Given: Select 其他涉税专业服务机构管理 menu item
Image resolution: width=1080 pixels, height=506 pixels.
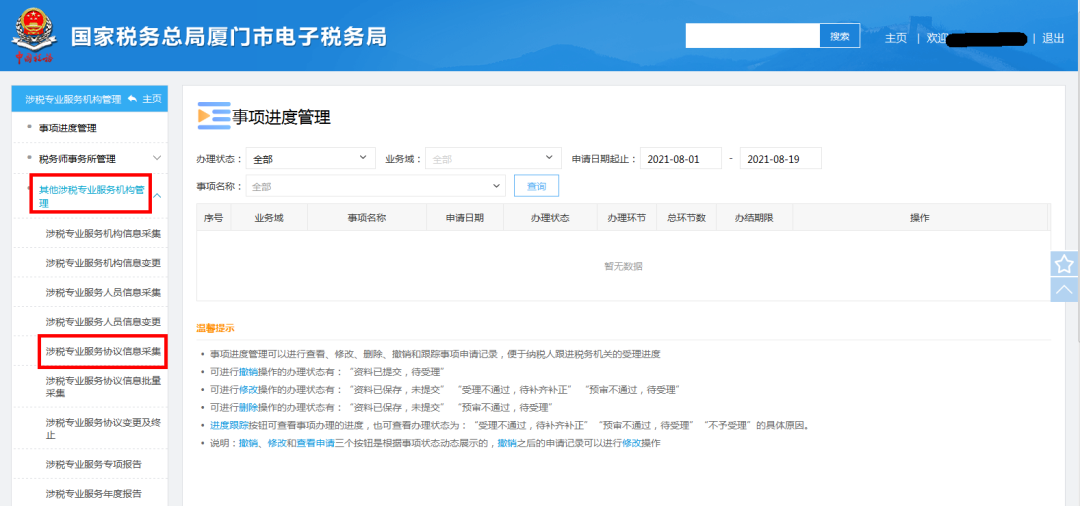Looking at the screenshot, I should click(x=91, y=196).
